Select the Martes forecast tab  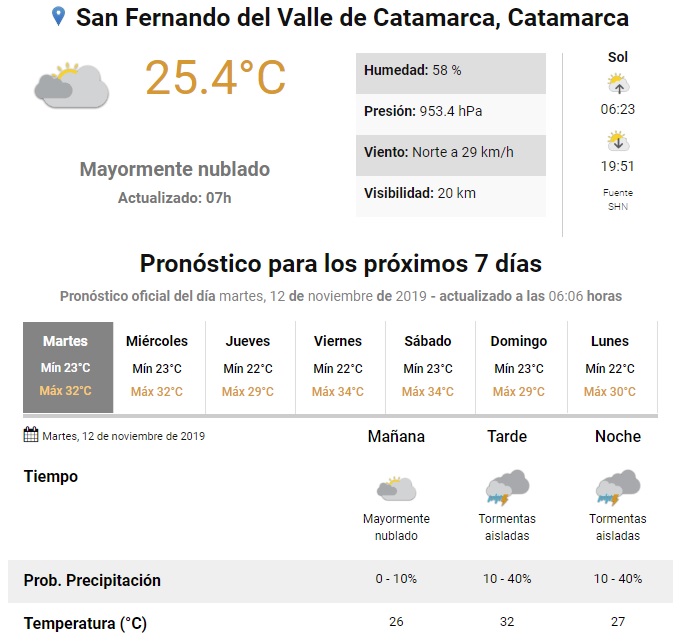pyautogui.click(x=68, y=367)
